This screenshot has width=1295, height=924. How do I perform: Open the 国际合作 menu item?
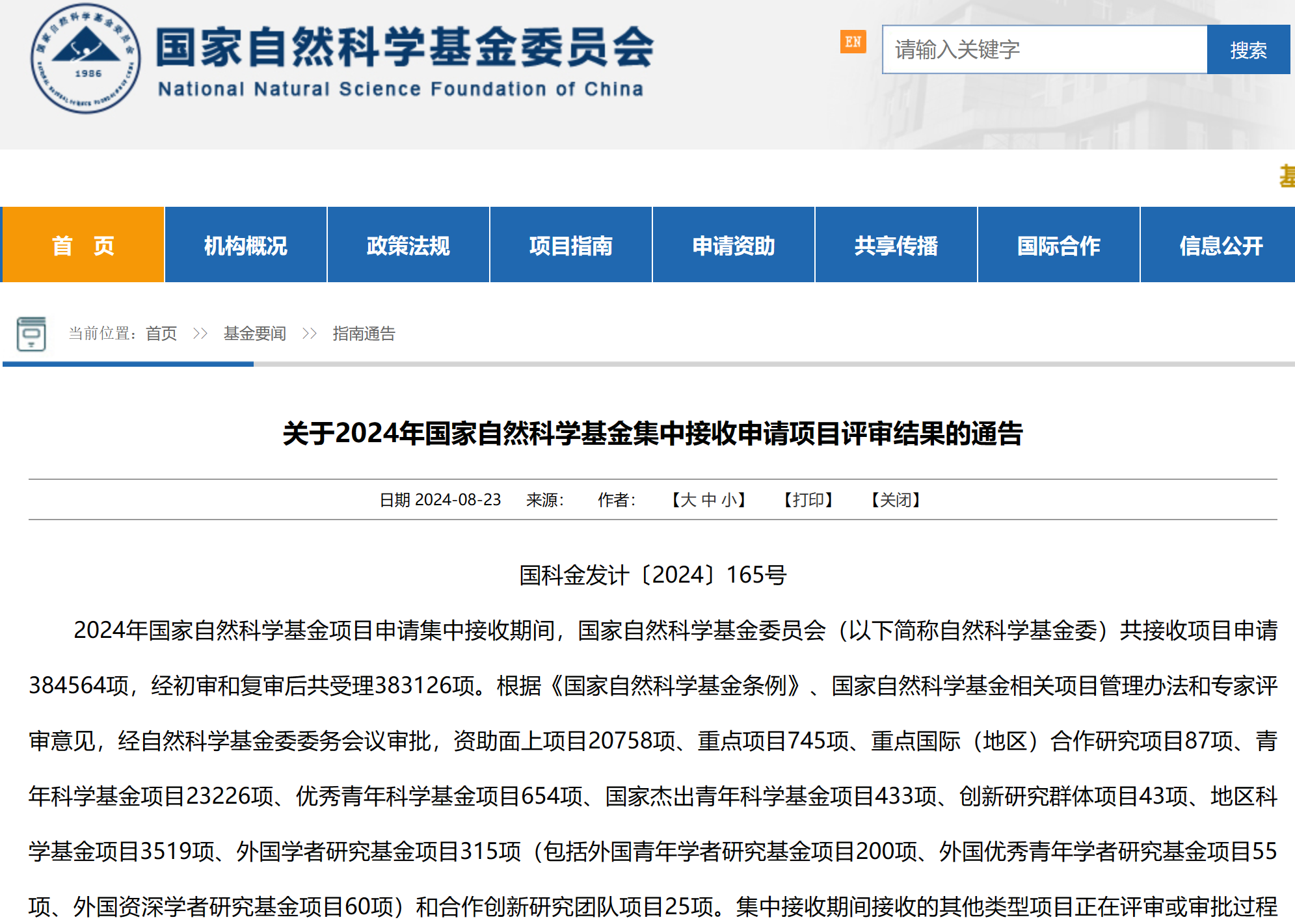coord(1059,245)
